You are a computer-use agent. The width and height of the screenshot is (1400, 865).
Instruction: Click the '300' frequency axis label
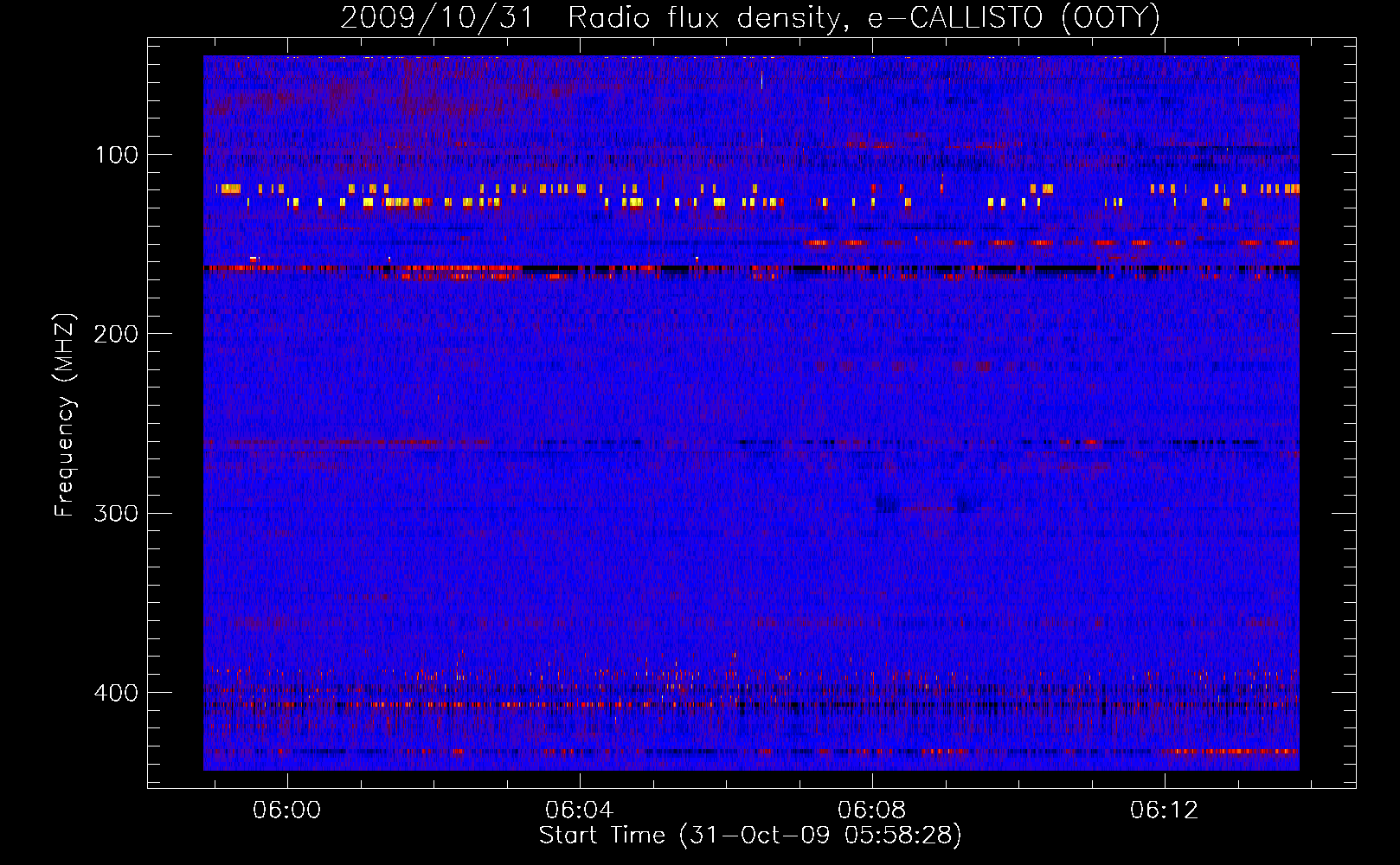point(116,513)
